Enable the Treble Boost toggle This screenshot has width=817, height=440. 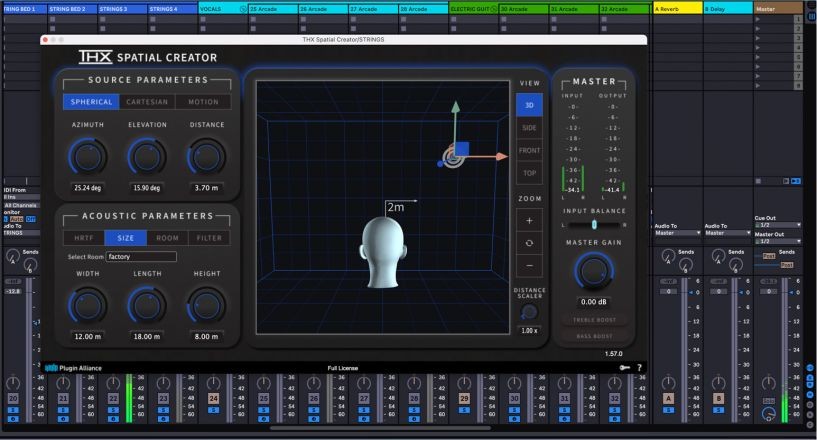point(594,320)
